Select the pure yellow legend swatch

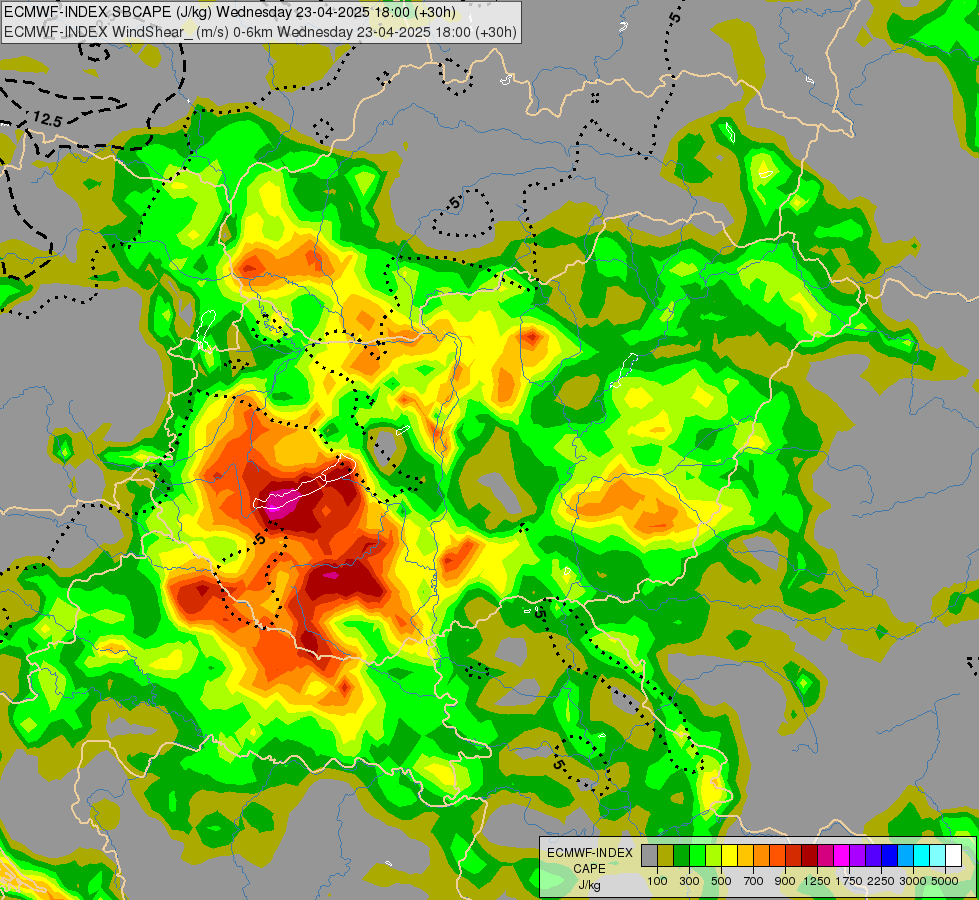point(730,855)
